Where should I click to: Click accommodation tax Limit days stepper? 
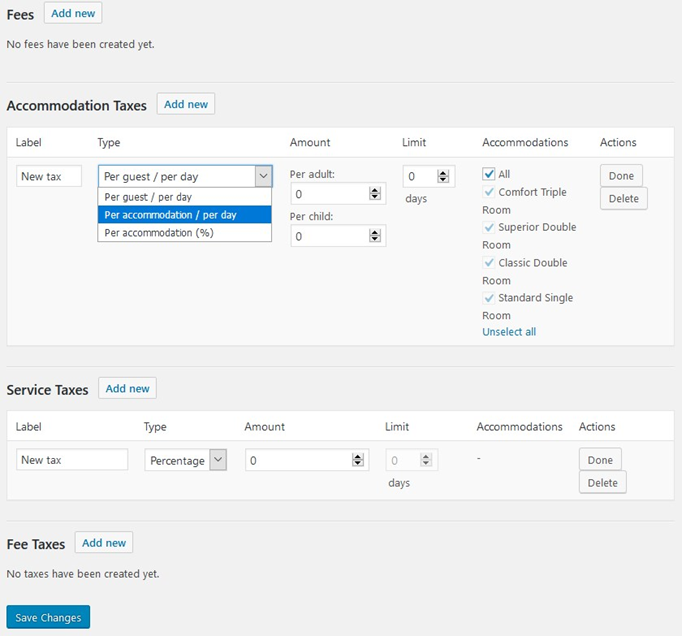coord(443,176)
